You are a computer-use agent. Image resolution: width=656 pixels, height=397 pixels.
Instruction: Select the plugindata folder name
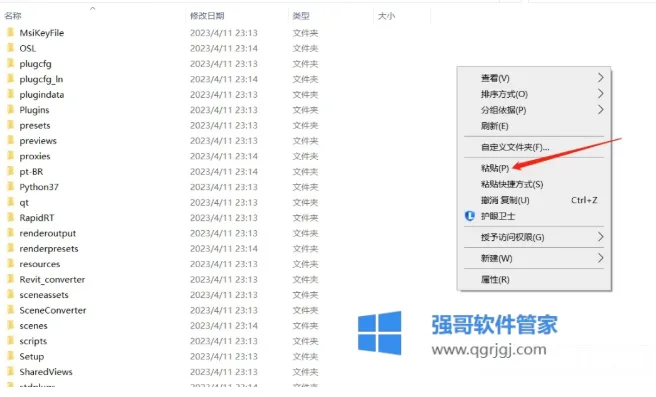pos(42,95)
